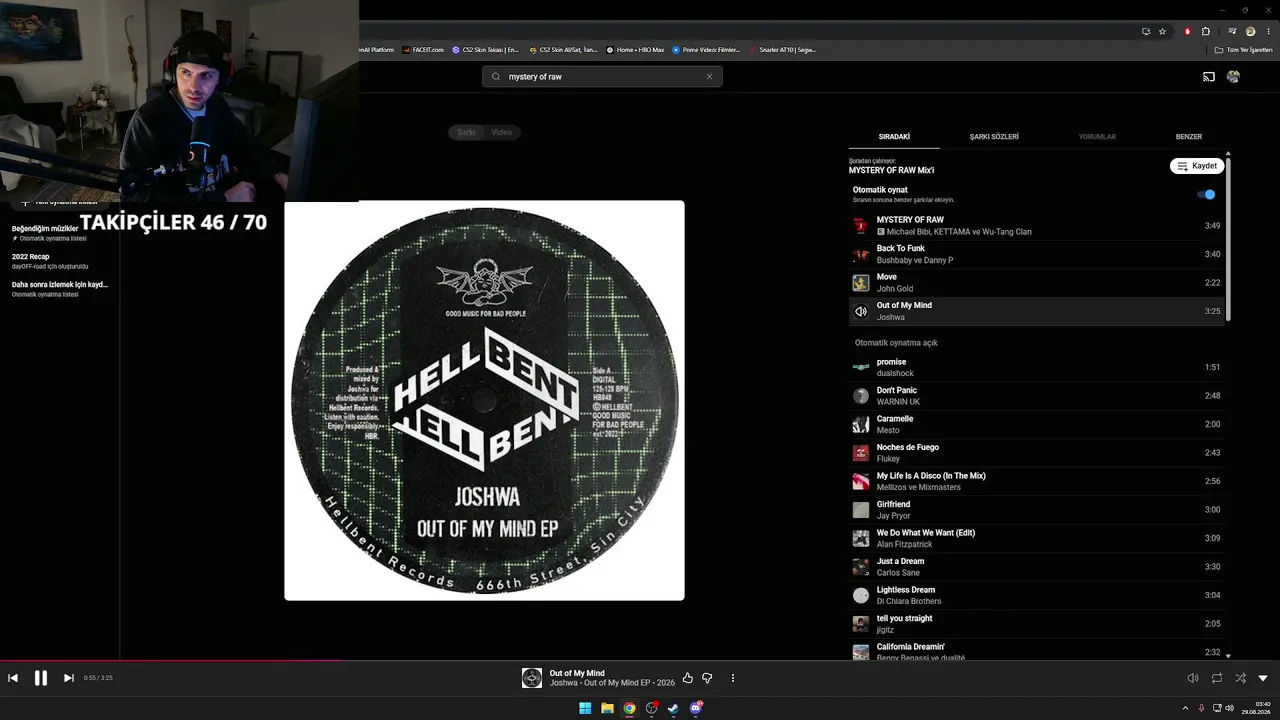Open the YORUMLAR tab
This screenshot has height=720, width=1280.
click(x=1097, y=137)
